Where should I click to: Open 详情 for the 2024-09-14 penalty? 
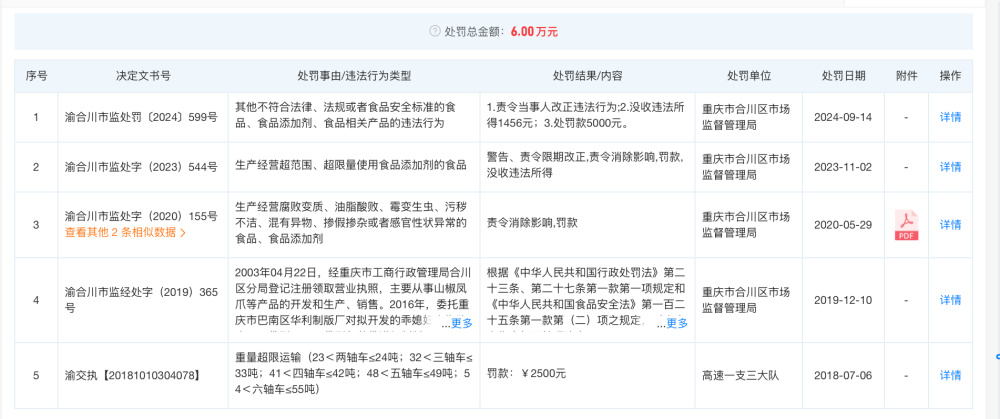coord(950,117)
